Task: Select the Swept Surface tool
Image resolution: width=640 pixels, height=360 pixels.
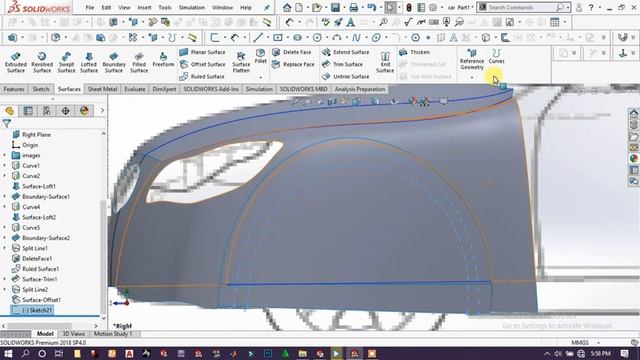Action: pyautogui.click(x=66, y=62)
